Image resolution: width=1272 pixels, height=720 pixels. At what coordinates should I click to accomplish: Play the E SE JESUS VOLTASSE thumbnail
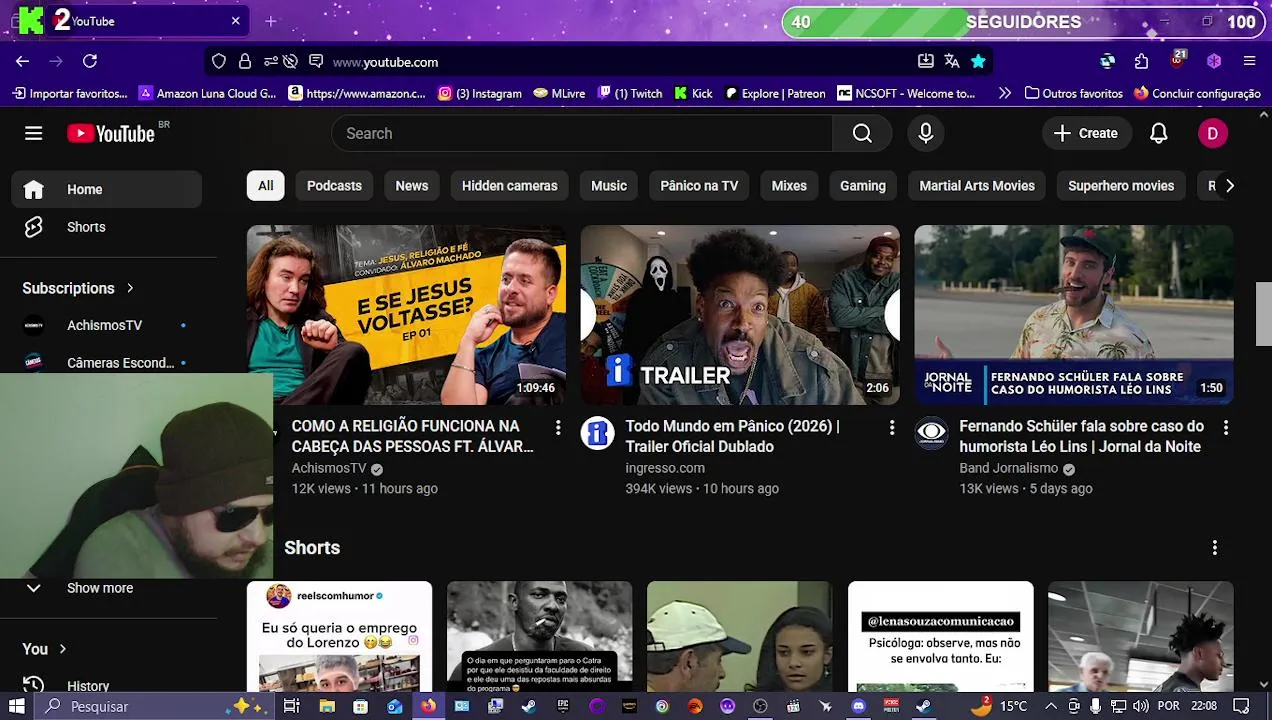pyautogui.click(x=406, y=315)
